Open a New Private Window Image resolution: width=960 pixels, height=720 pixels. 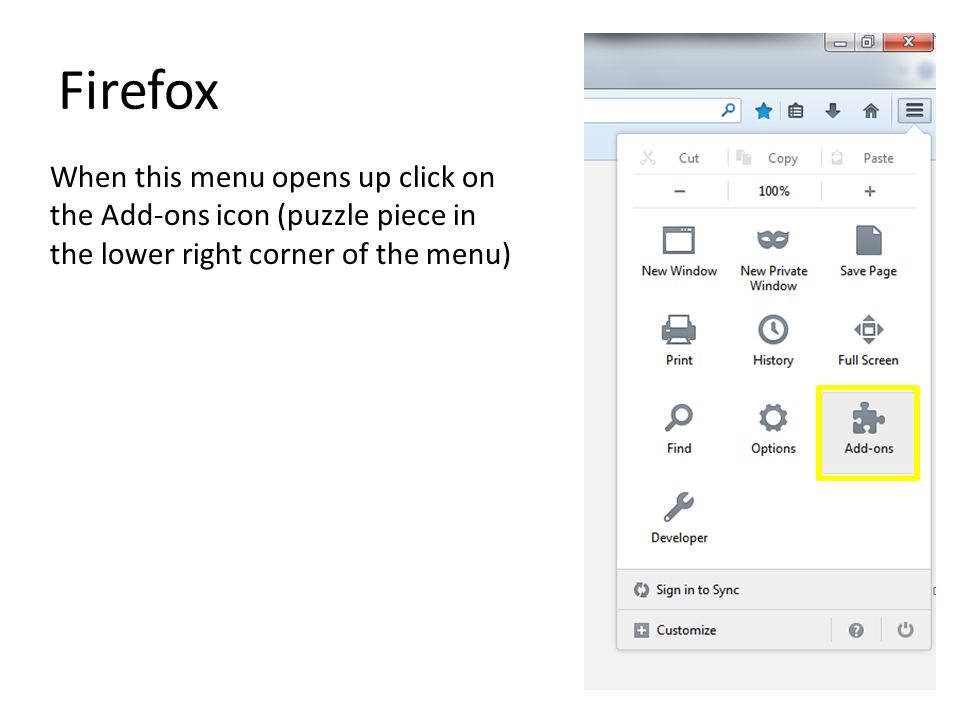tap(773, 259)
